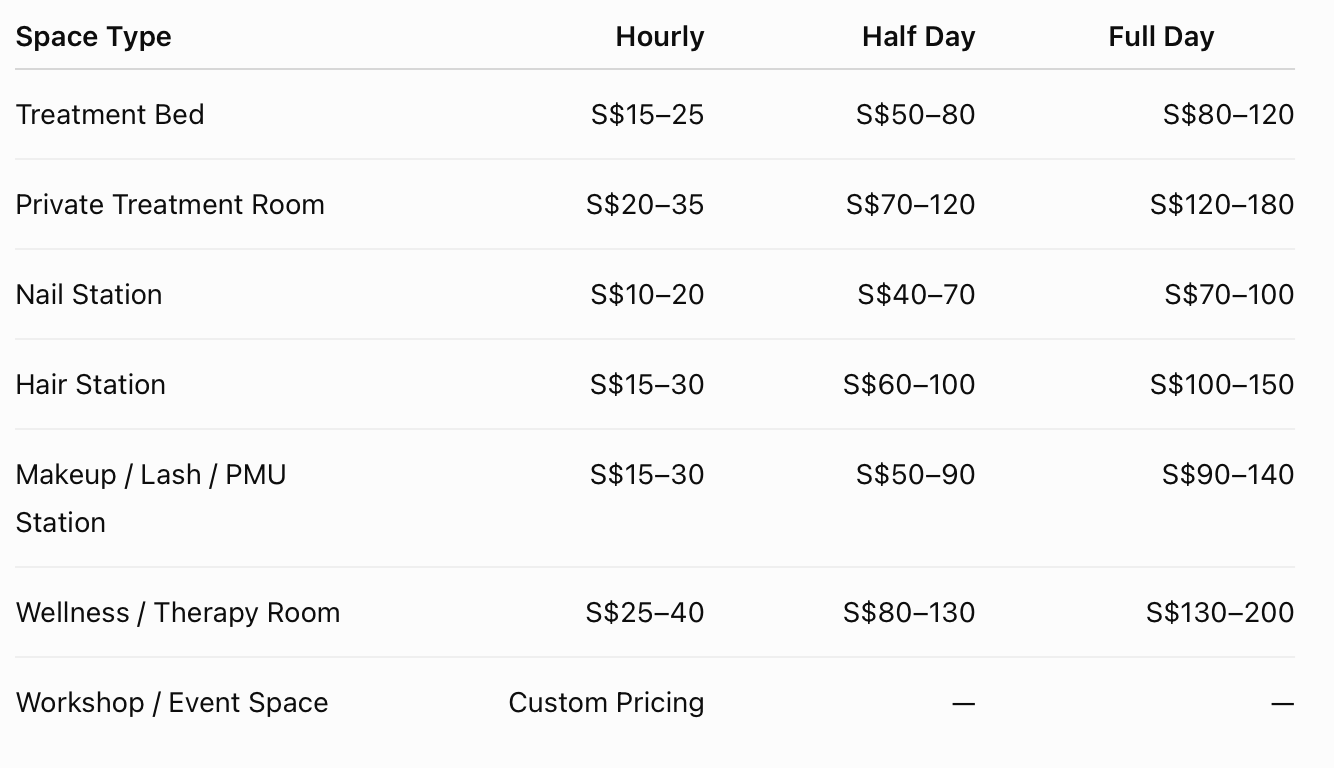Select the Private Treatment Room row label
The width and height of the screenshot is (1334, 768).
[x=170, y=204]
